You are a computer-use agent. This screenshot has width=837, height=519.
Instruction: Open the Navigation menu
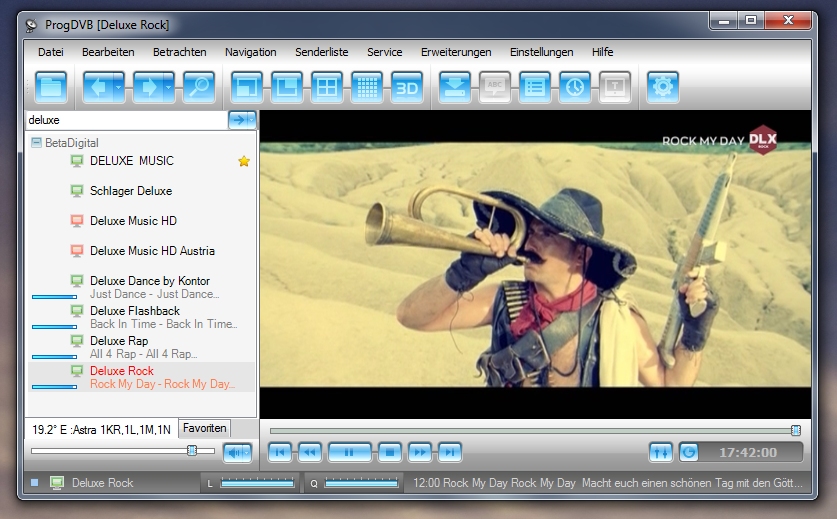point(251,52)
